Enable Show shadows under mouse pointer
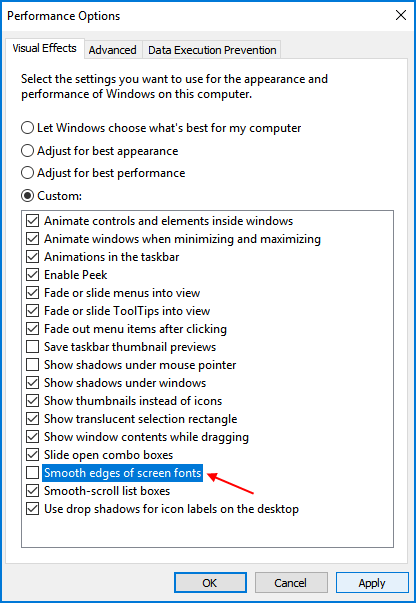The image size is (416, 603). click(33, 365)
